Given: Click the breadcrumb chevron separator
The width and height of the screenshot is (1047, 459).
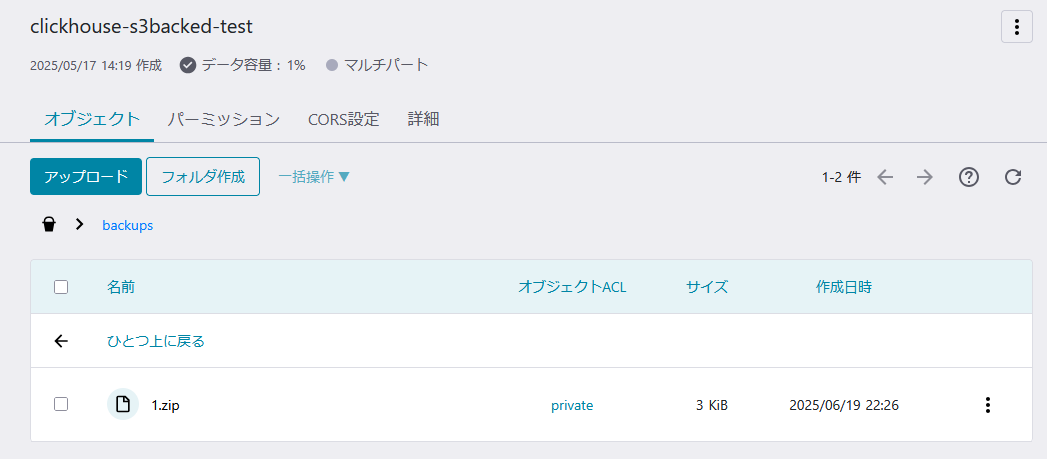Looking at the screenshot, I should click(79, 225).
